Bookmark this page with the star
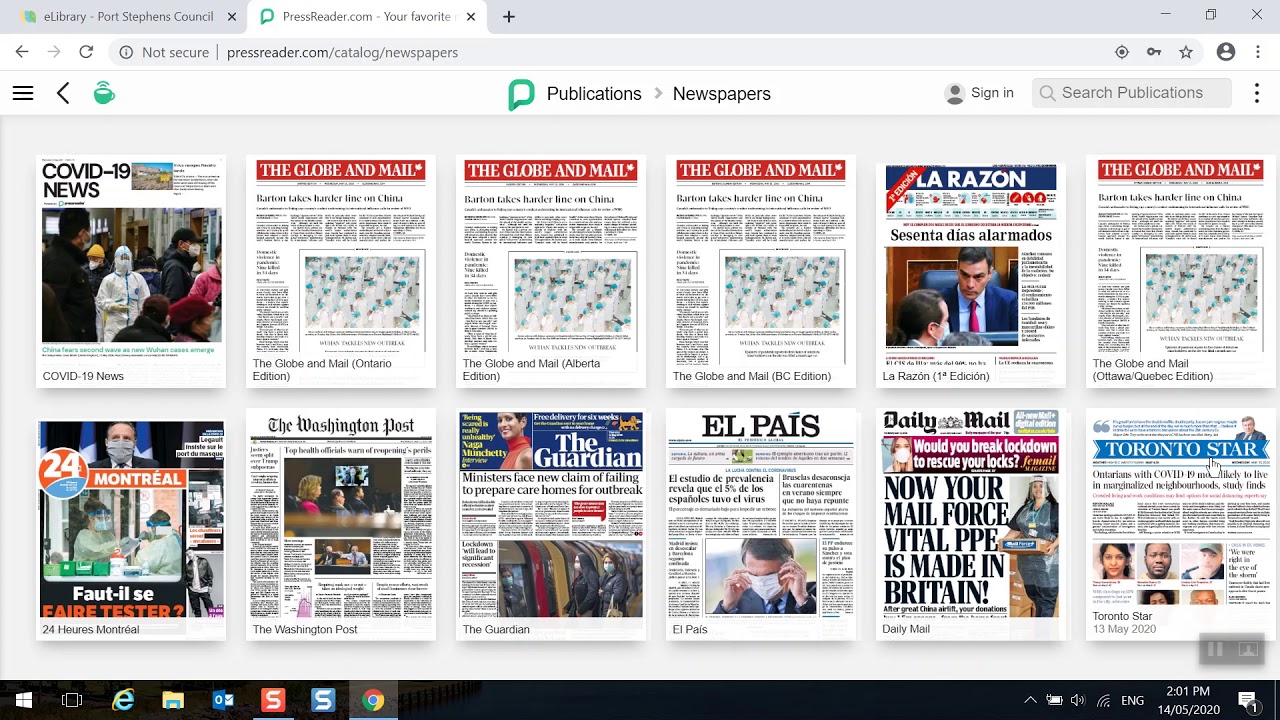Screen dimensions: 1280x720 1186,52
